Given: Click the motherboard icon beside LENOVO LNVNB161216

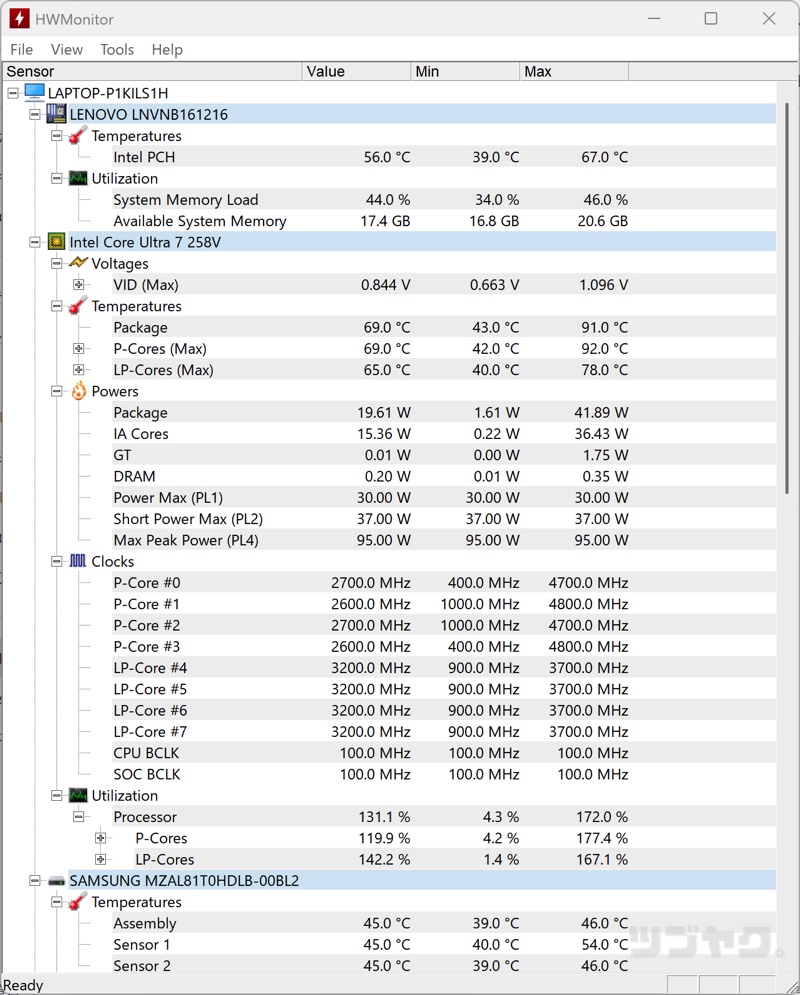Looking at the screenshot, I should 56,114.
